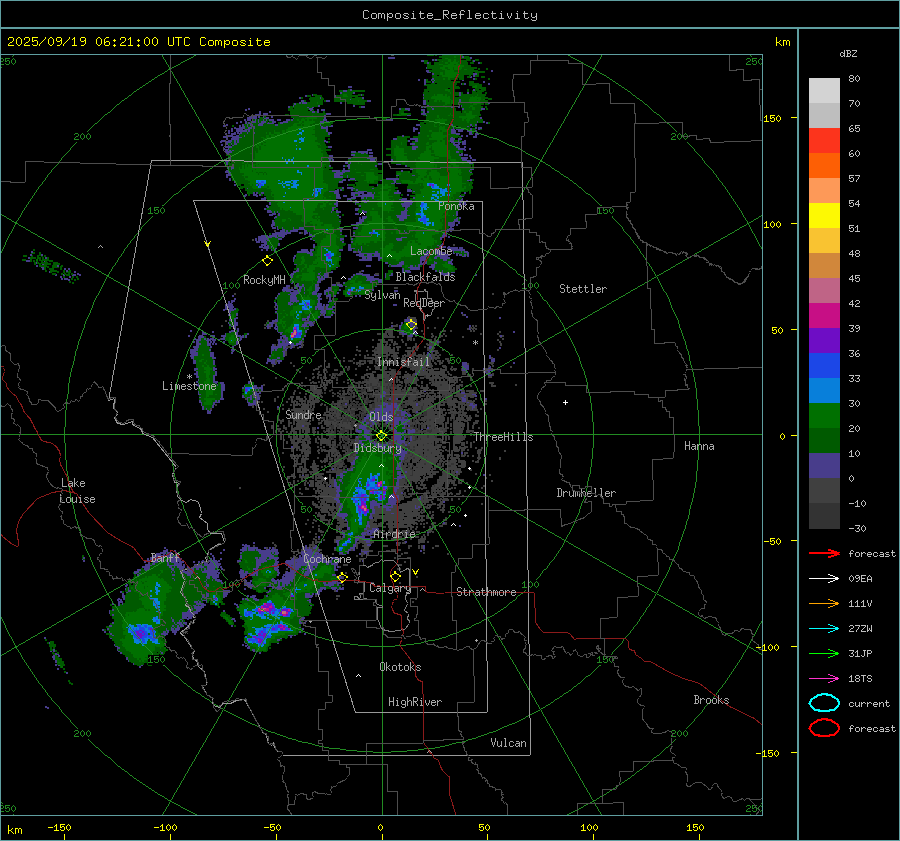Click the radar center diamond near Olds
Screen dimensions: 900x841
(x=381, y=435)
